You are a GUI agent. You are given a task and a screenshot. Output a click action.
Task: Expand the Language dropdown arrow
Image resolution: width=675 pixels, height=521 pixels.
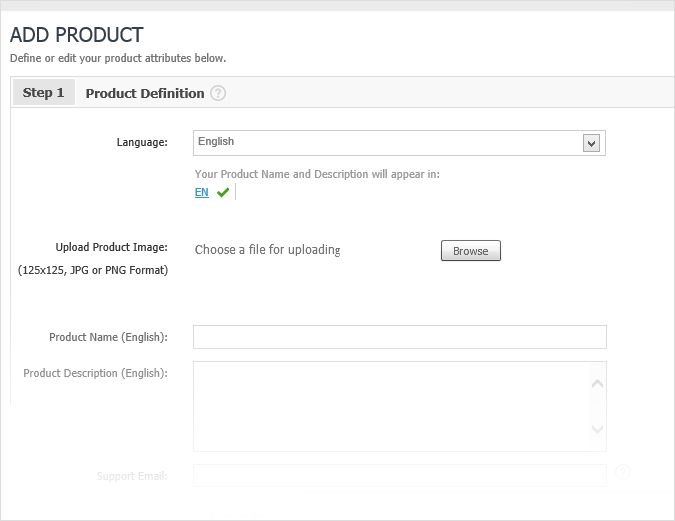[591, 143]
